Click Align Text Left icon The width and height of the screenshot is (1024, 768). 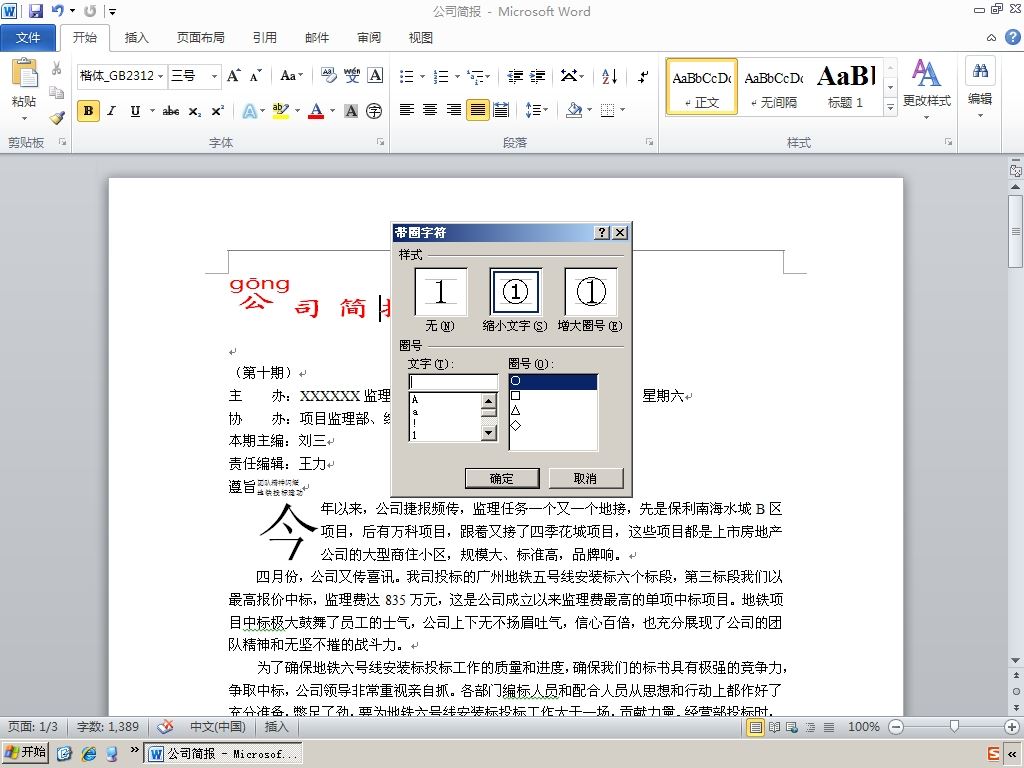click(x=407, y=110)
